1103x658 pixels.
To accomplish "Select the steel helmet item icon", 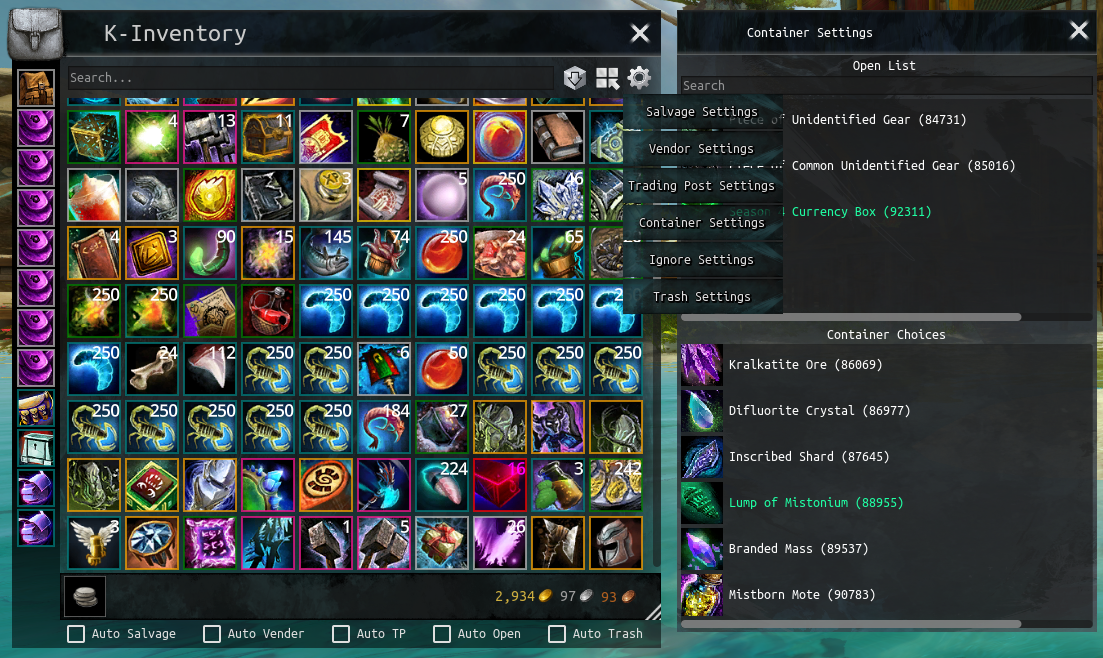I will 616,543.
